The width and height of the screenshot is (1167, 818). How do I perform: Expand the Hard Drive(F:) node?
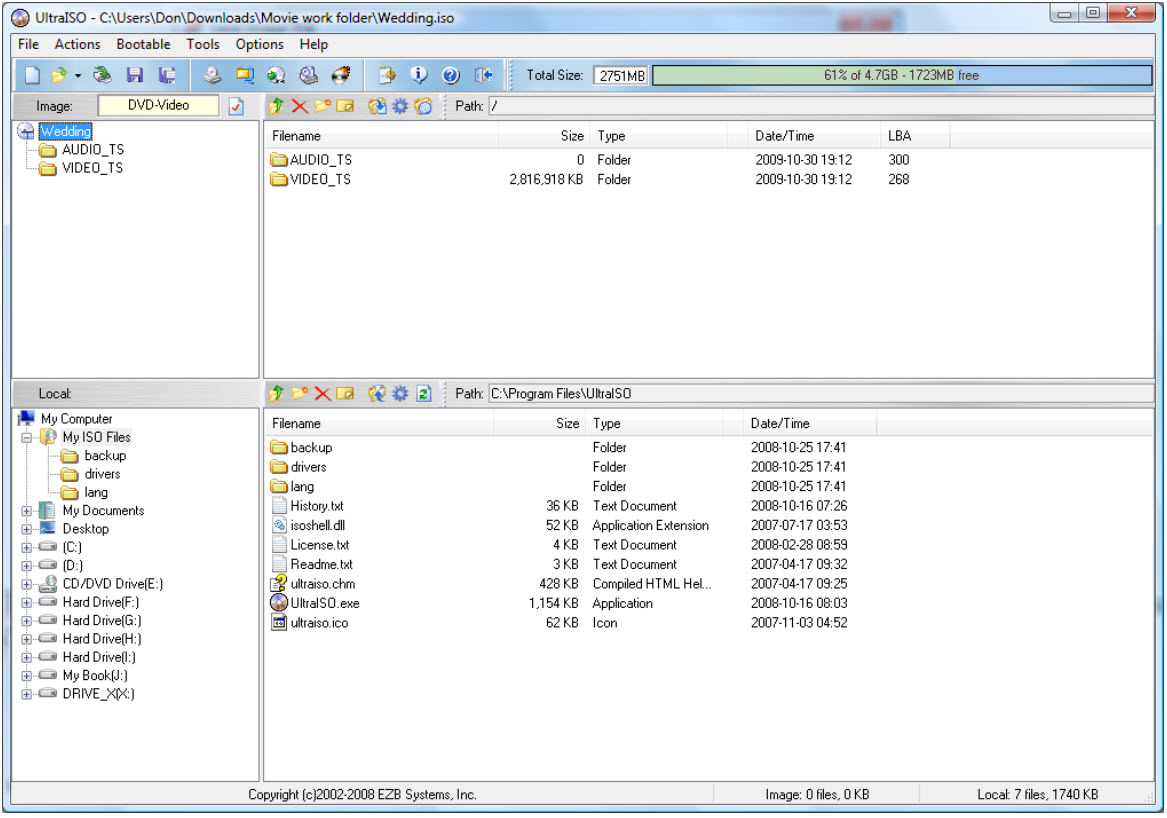click(27, 603)
